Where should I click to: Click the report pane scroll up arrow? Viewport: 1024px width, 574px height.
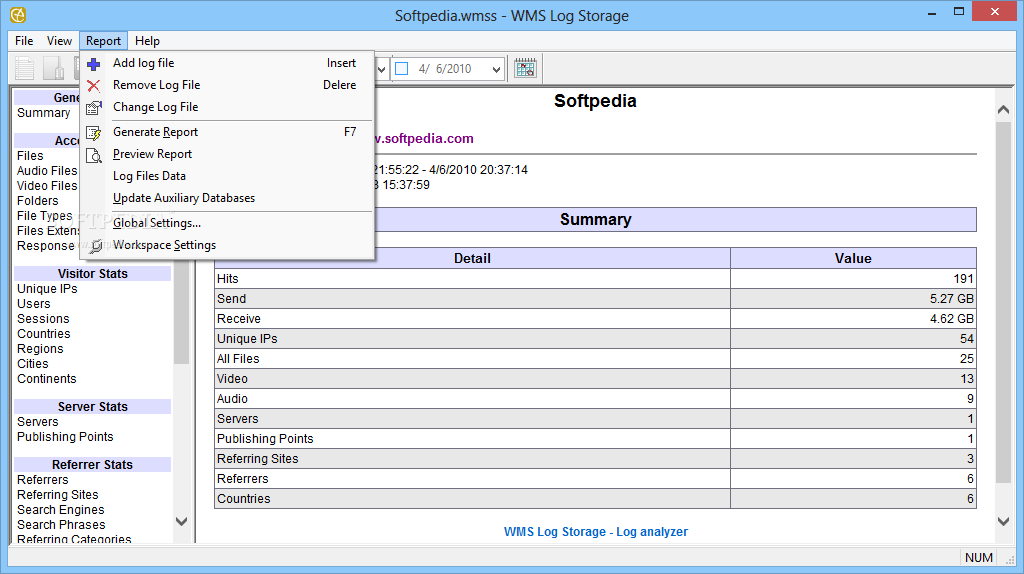(x=1004, y=110)
